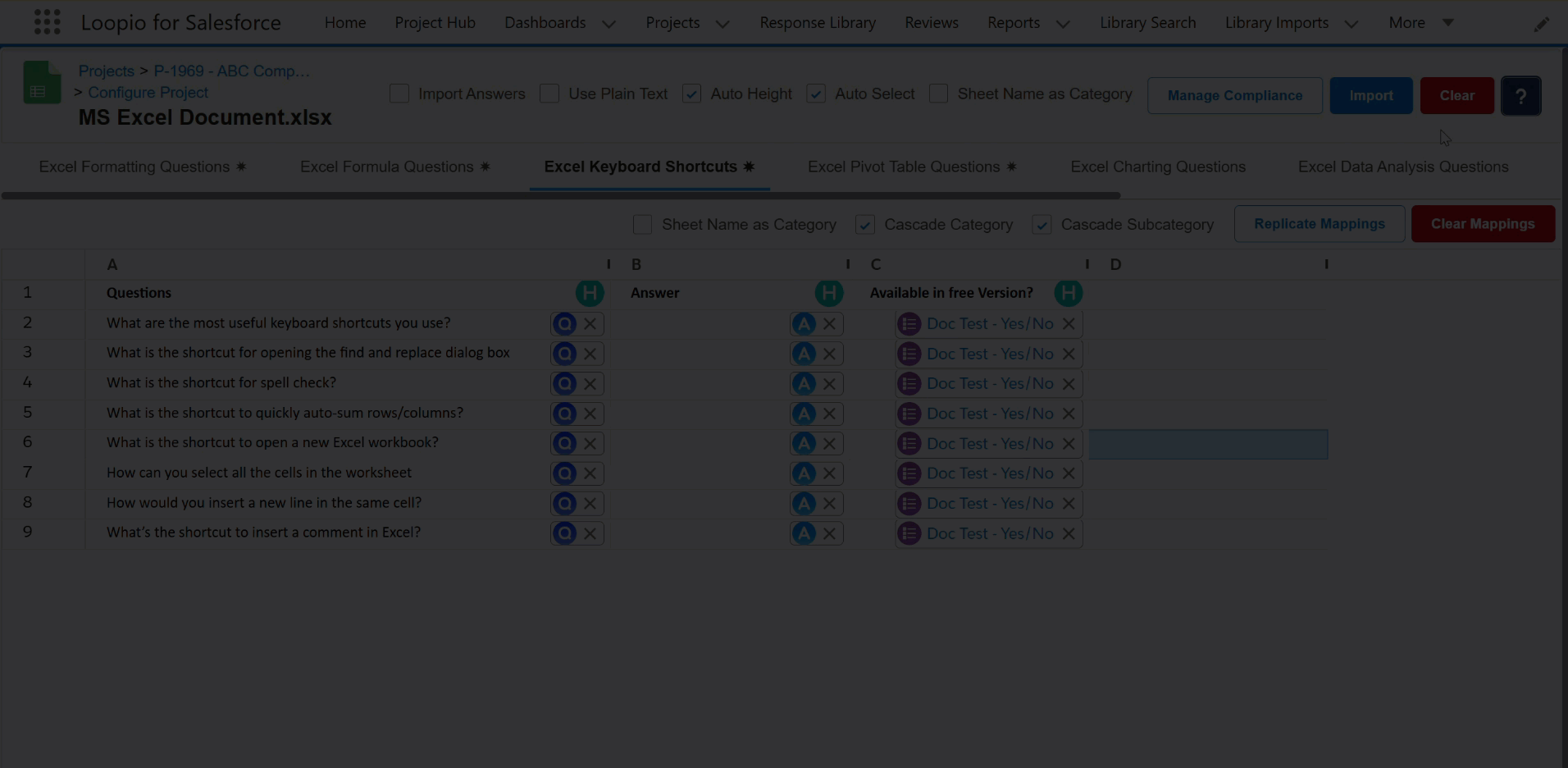1568x768 pixels.
Task: Click the H marker for Available in free Version
Action: [x=1069, y=293]
